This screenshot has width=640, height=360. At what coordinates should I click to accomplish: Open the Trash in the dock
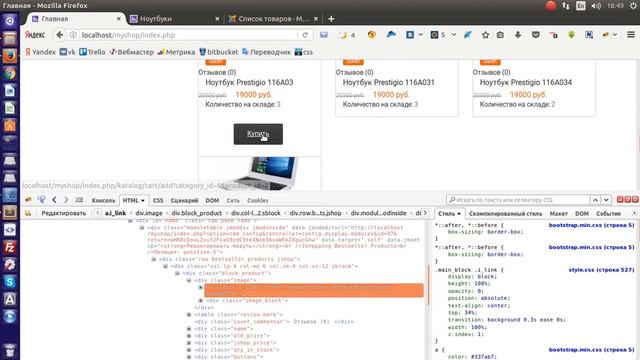[10, 350]
